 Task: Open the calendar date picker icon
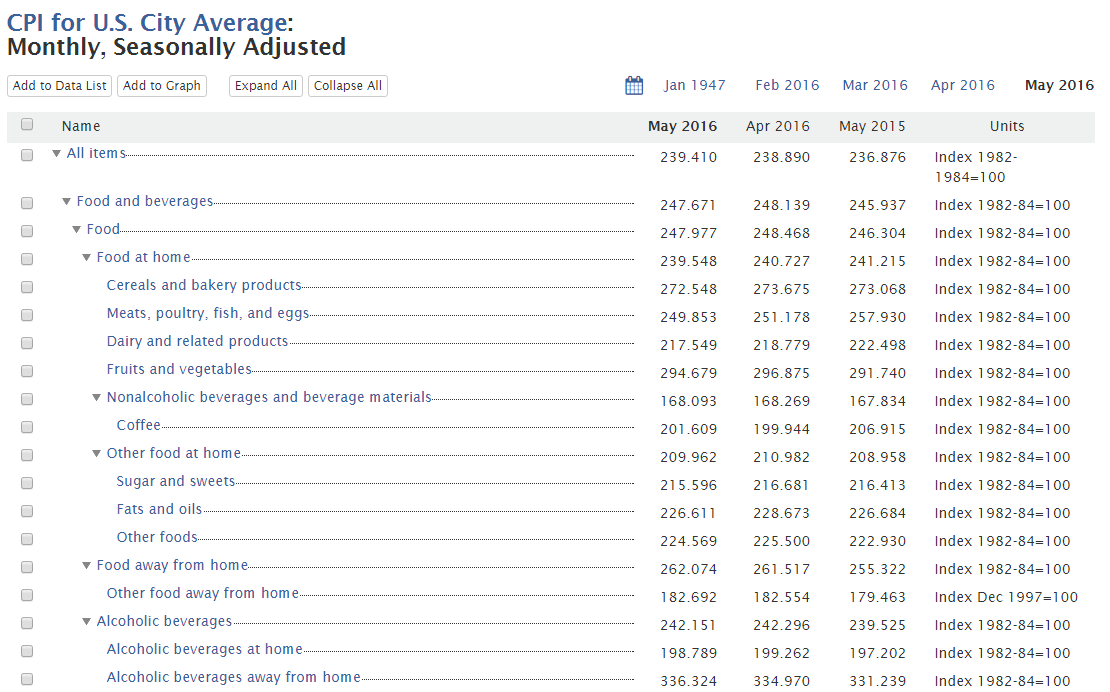[x=634, y=86]
